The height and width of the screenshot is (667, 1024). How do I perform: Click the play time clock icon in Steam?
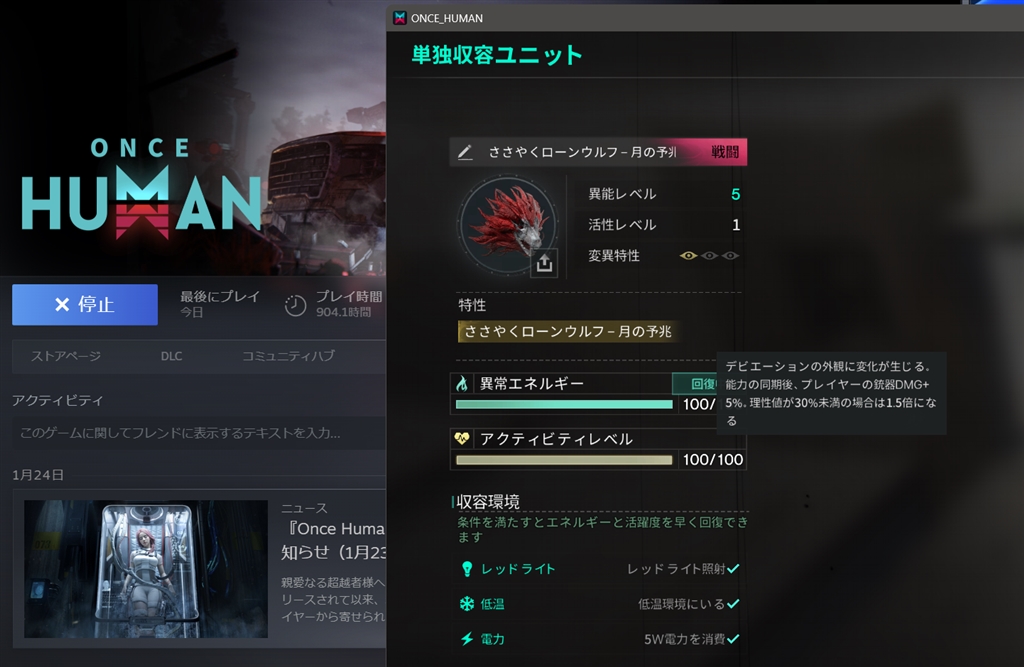(x=295, y=305)
